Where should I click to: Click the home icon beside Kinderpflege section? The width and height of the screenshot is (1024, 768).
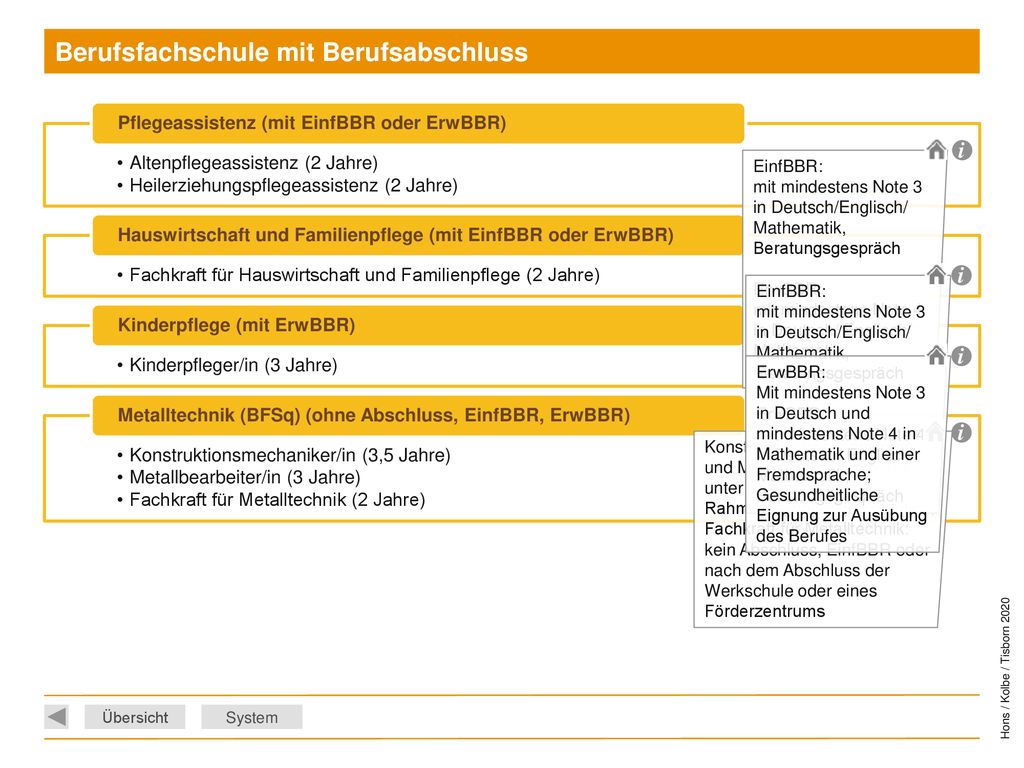click(x=936, y=355)
